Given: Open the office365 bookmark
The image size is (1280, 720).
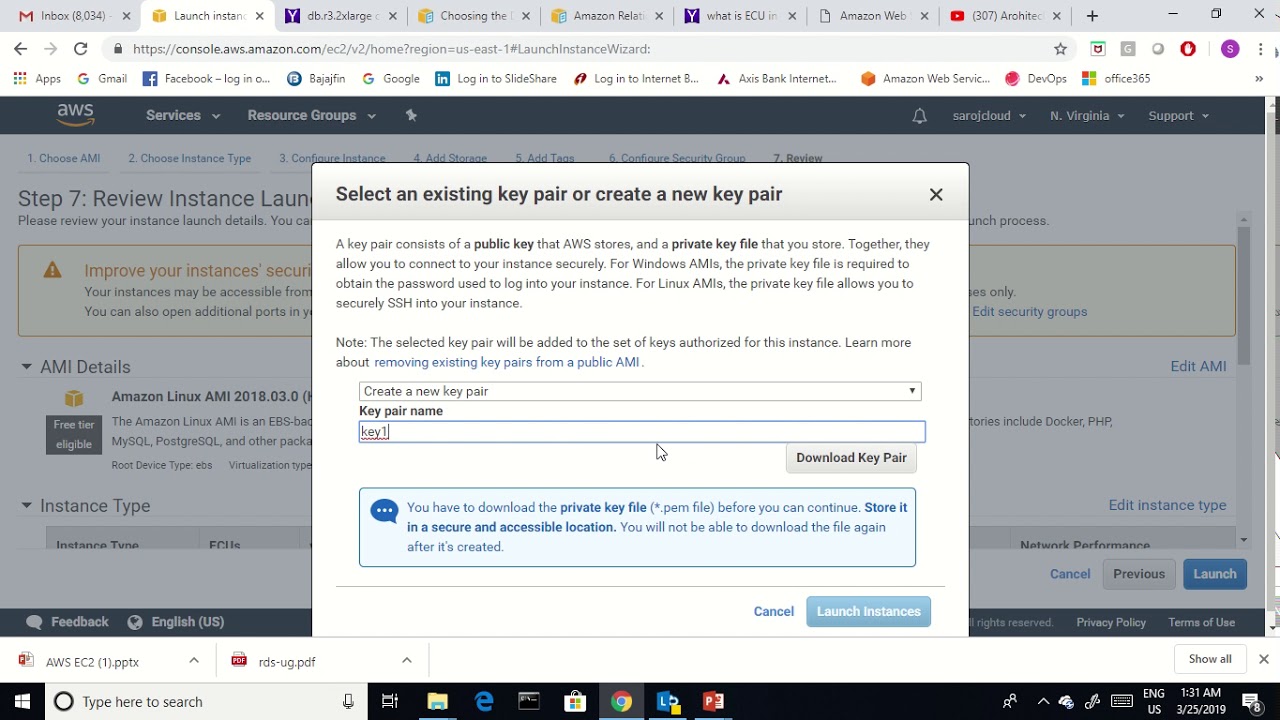Looking at the screenshot, I should click(x=1116, y=79).
